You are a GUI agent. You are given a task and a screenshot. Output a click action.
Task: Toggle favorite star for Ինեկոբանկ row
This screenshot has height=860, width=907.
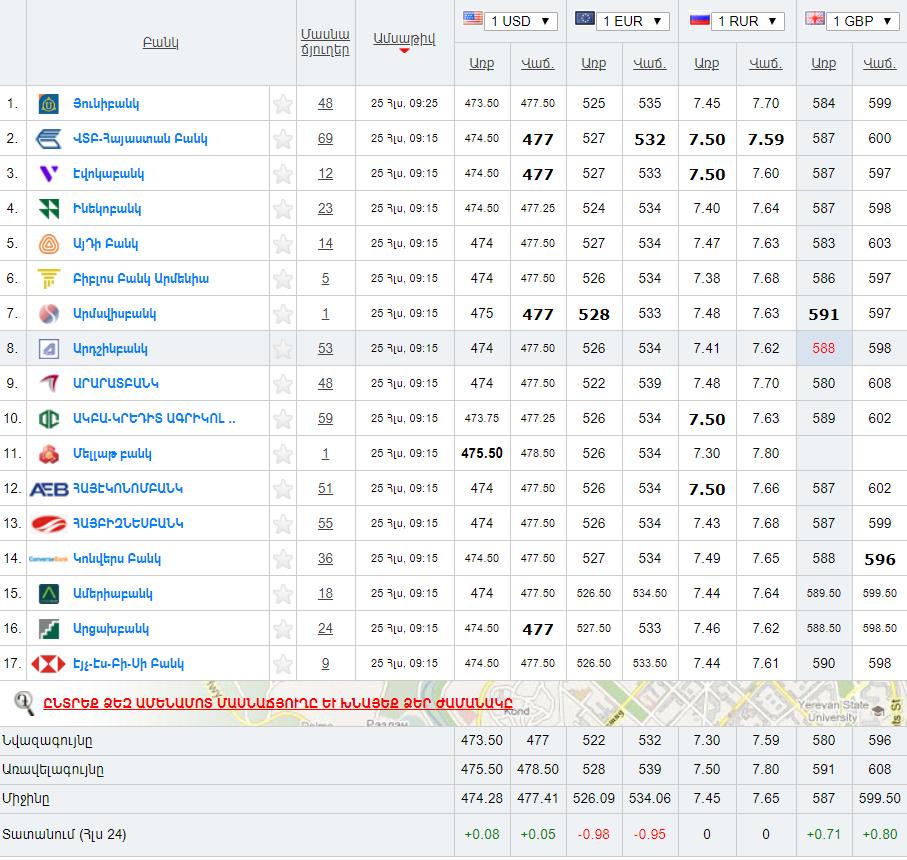click(x=283, y=208)
